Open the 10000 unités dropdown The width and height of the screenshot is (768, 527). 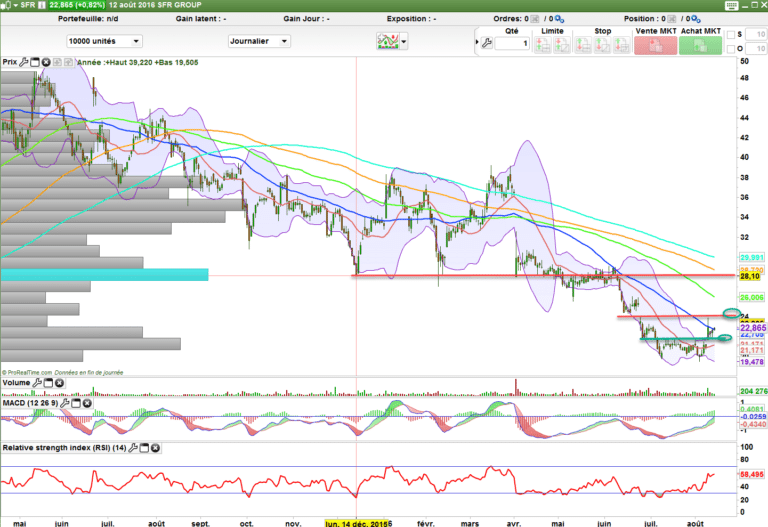pyautogui.click(x=104, y=41)
